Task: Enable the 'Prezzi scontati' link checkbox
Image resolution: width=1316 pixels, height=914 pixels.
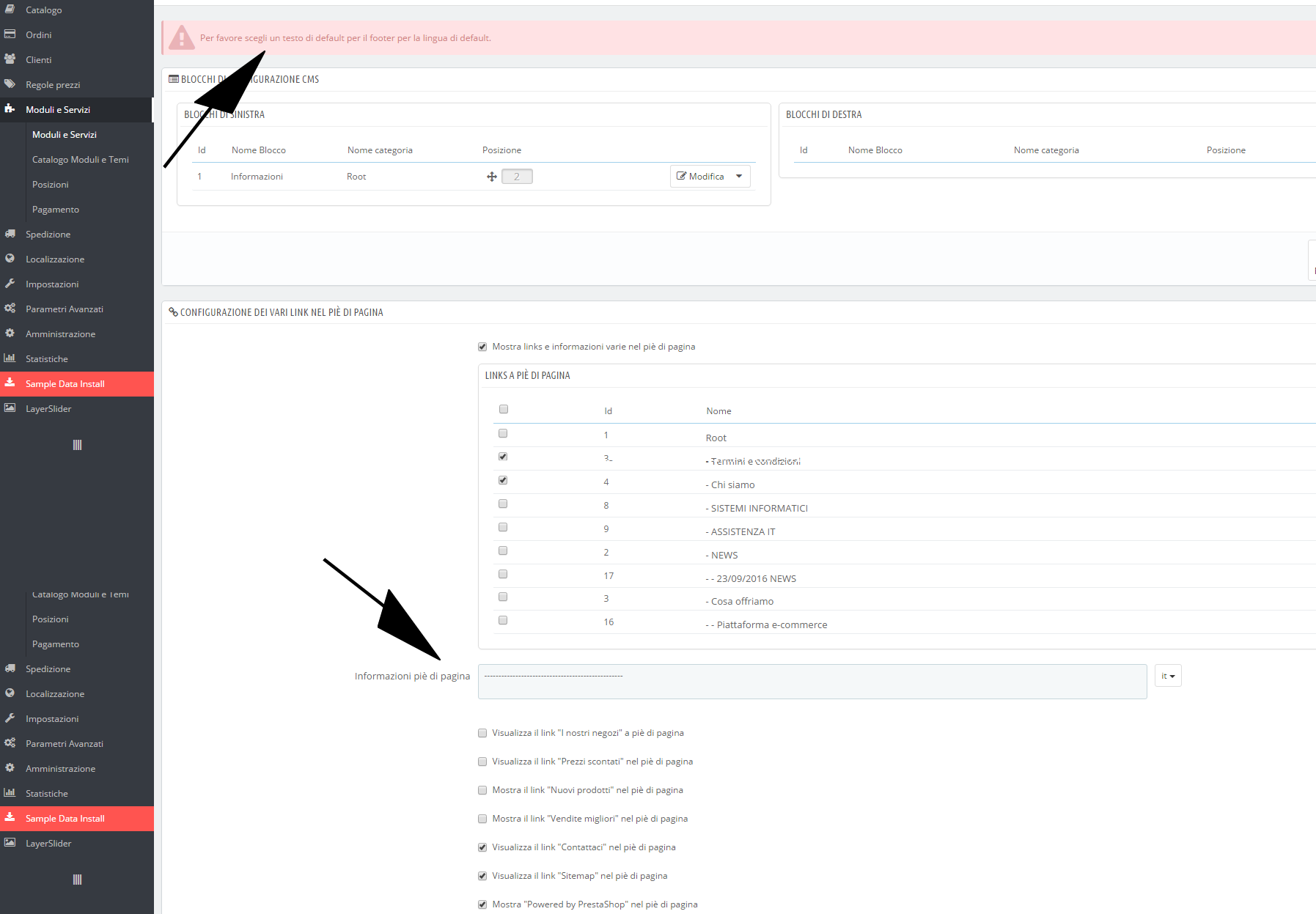Action: tap(482, 762)
